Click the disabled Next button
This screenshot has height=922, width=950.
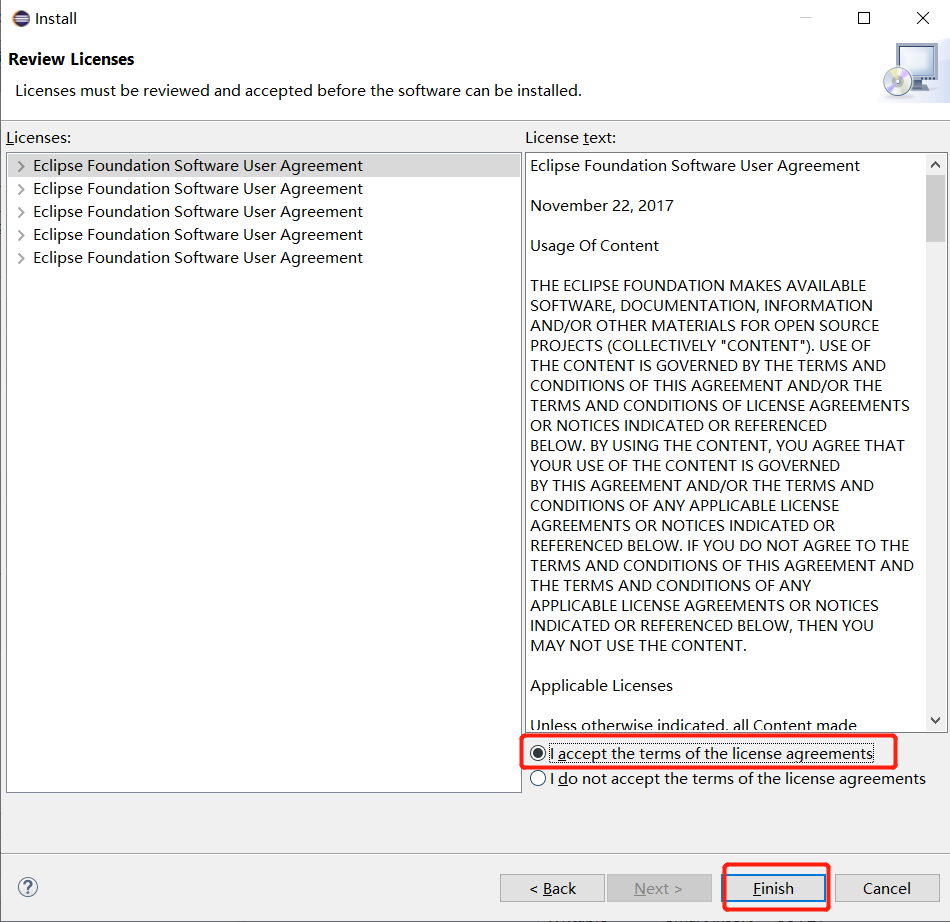pos(659,888)
